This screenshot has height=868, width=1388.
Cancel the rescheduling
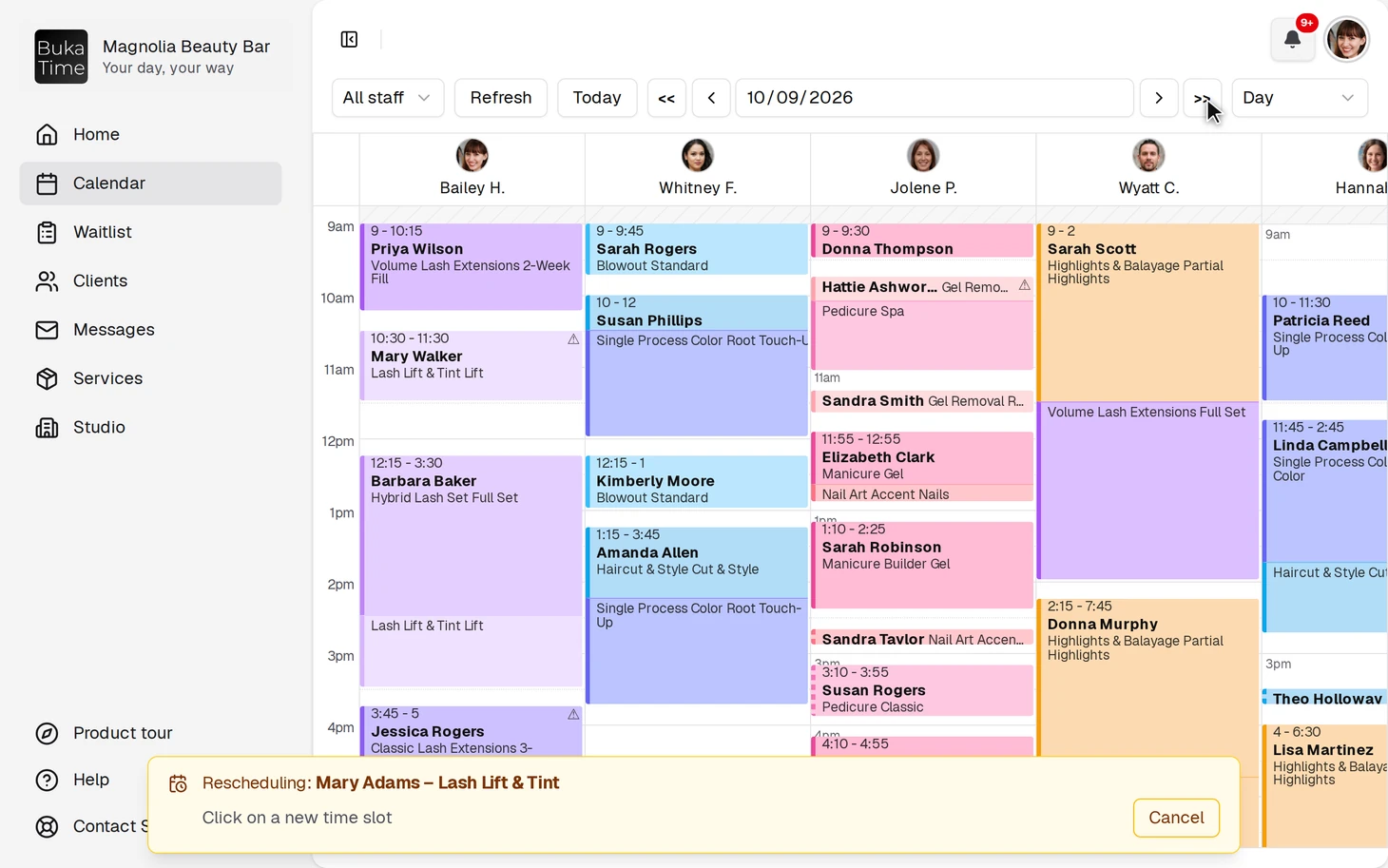[x=1176, y=818]
